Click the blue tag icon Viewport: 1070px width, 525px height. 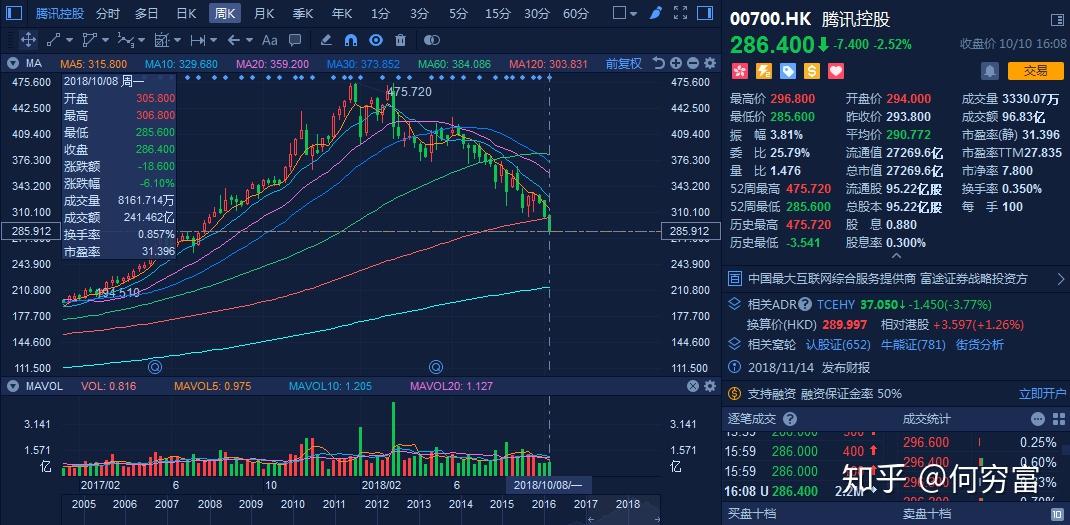tap(787, 70)
